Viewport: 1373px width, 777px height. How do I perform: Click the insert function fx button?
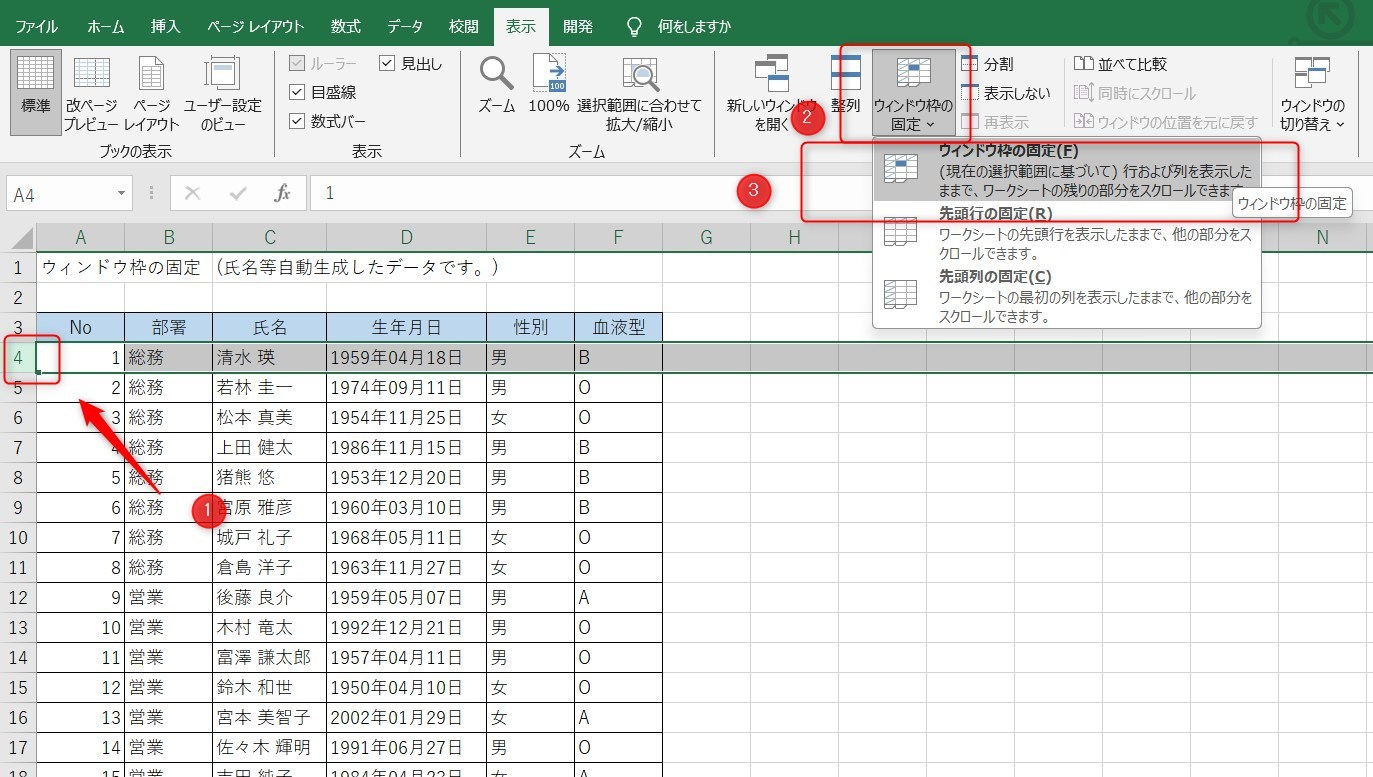283,193
